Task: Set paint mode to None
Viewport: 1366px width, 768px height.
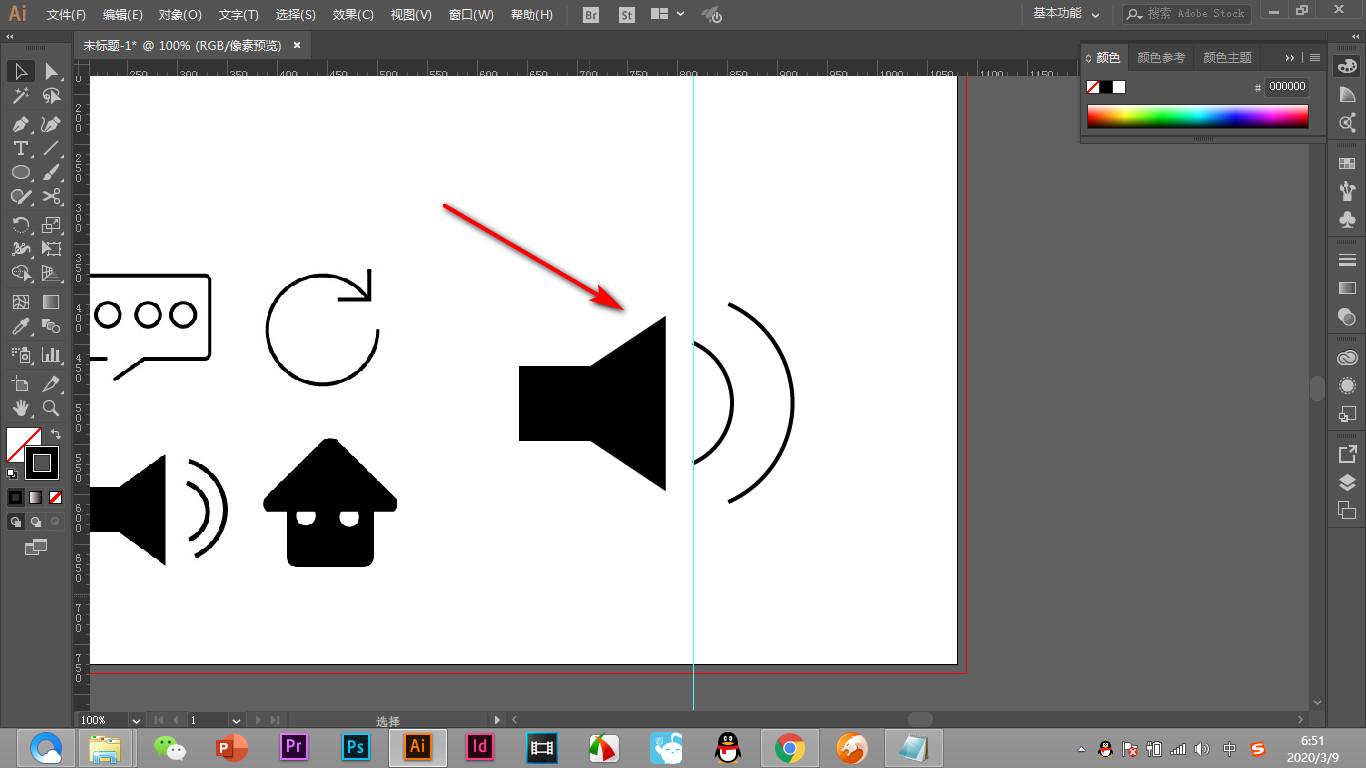Action: click(56, 497)
